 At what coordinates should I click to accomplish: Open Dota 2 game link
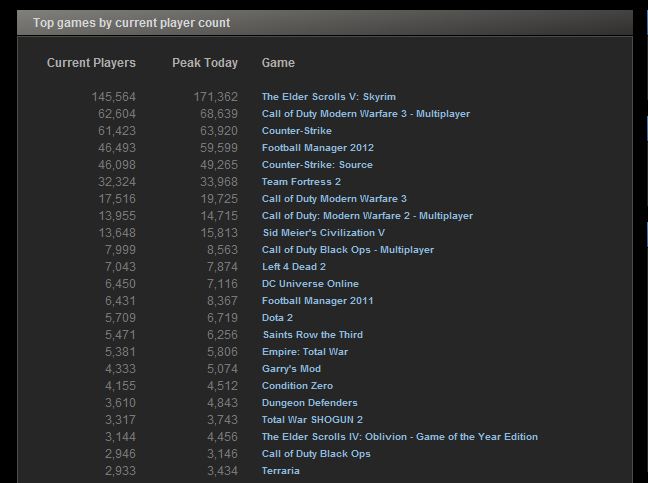[277, 318]
